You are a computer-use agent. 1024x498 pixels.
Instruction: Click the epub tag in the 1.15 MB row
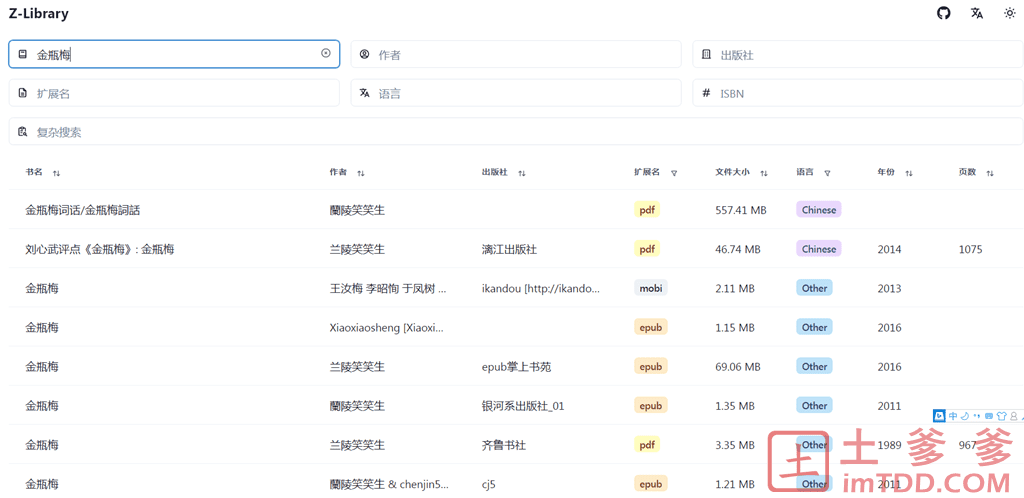tap(650, 327)
